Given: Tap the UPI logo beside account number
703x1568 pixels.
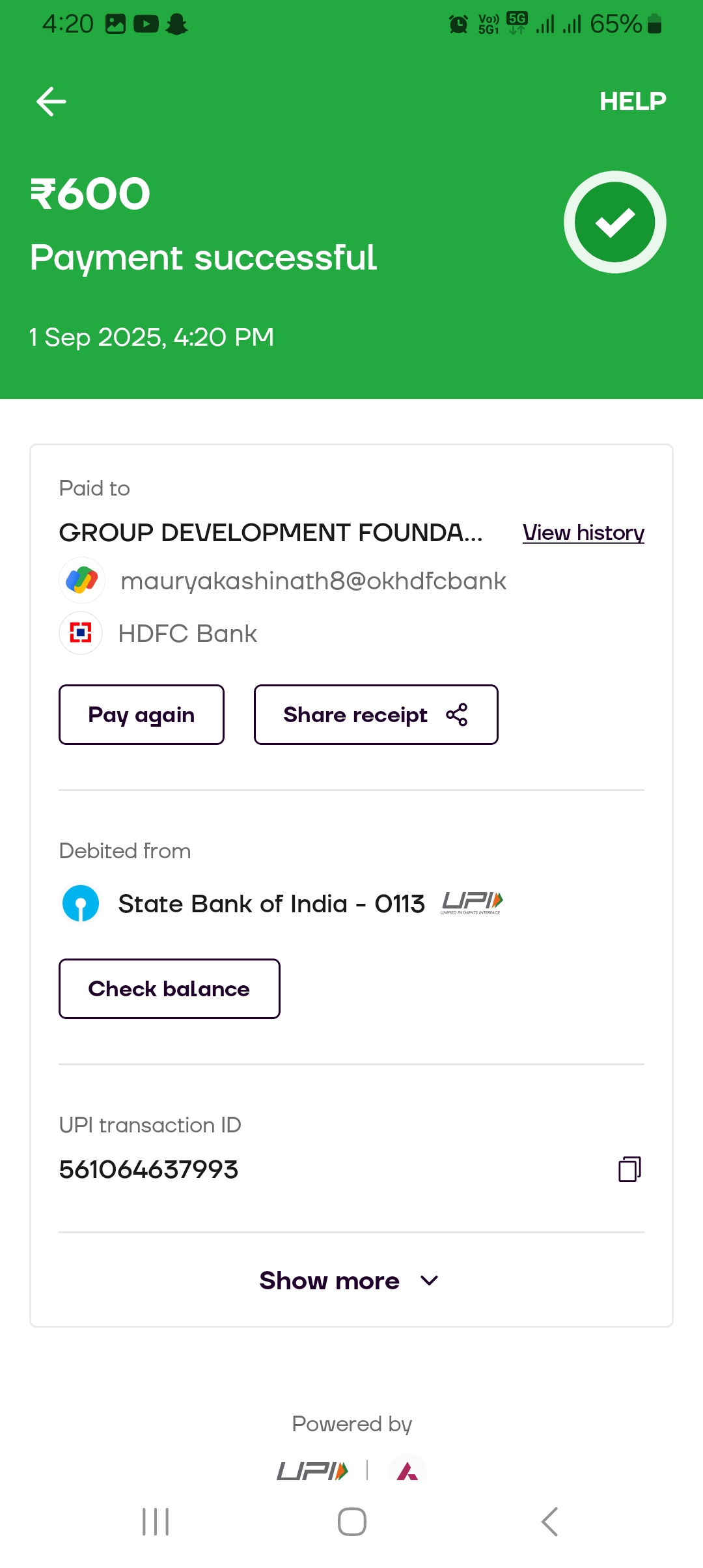Looking at the screenshot, I should click(x=472, y=903).
